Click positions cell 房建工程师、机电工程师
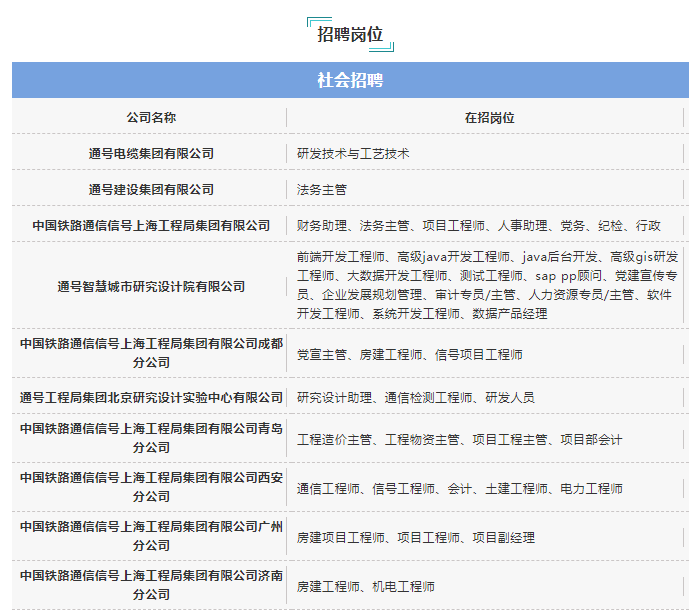700x610 pixels. tap(366, 587)
